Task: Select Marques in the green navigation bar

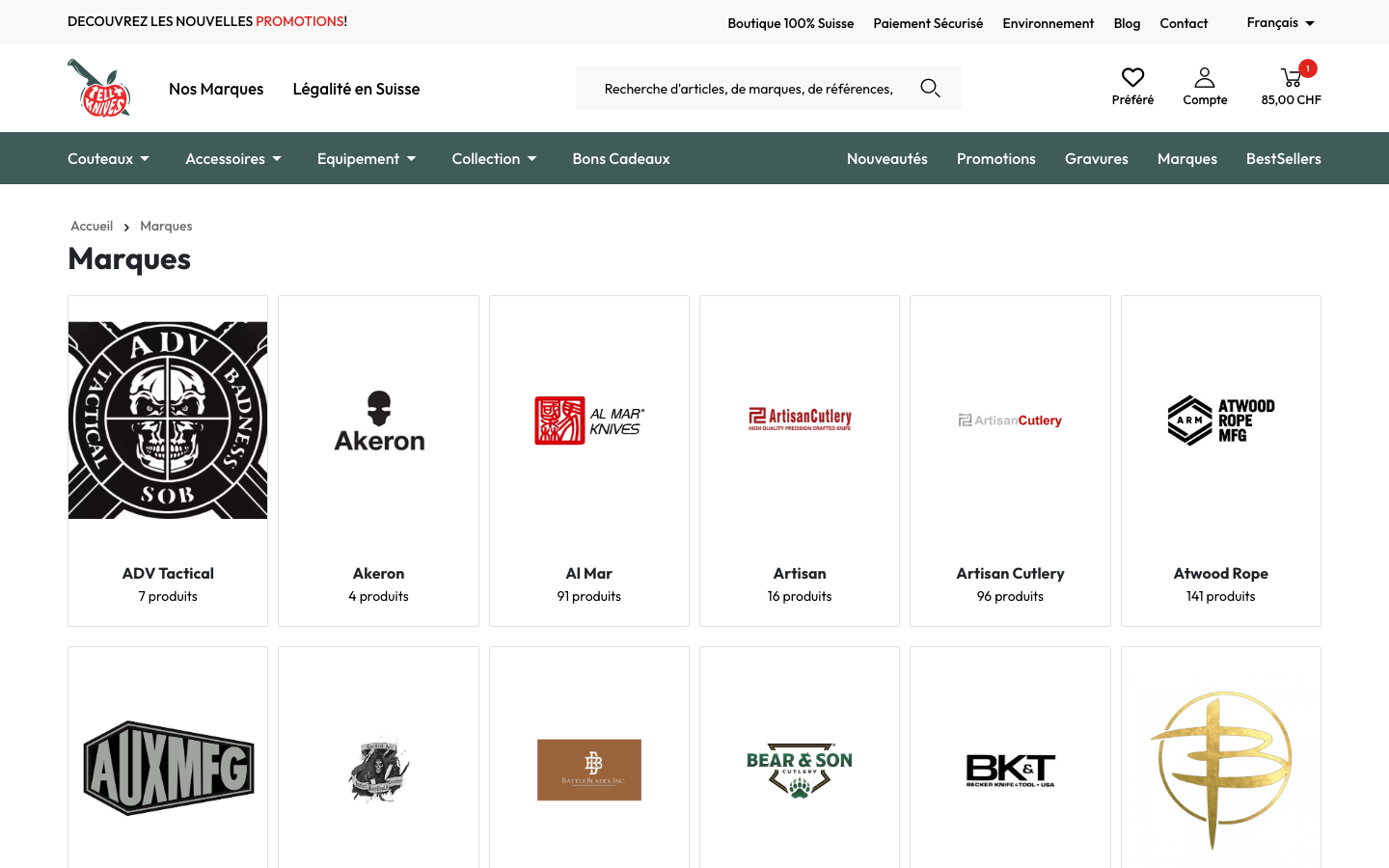Action: [x=1187, y=158]
